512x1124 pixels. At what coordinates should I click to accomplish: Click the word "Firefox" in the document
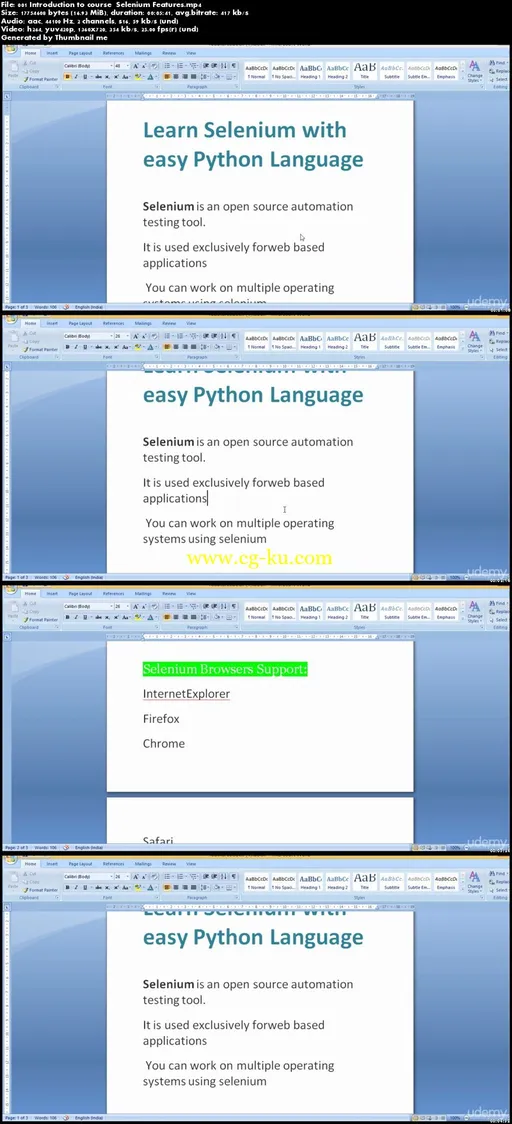[161, 718]
